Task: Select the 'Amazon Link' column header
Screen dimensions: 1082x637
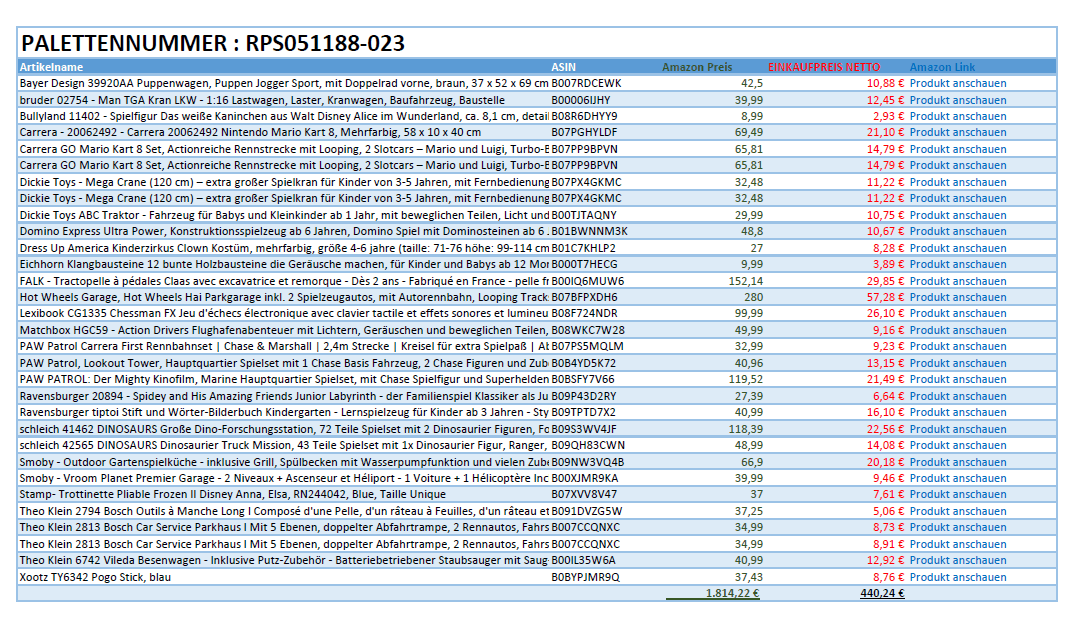Action: (942, 67)
